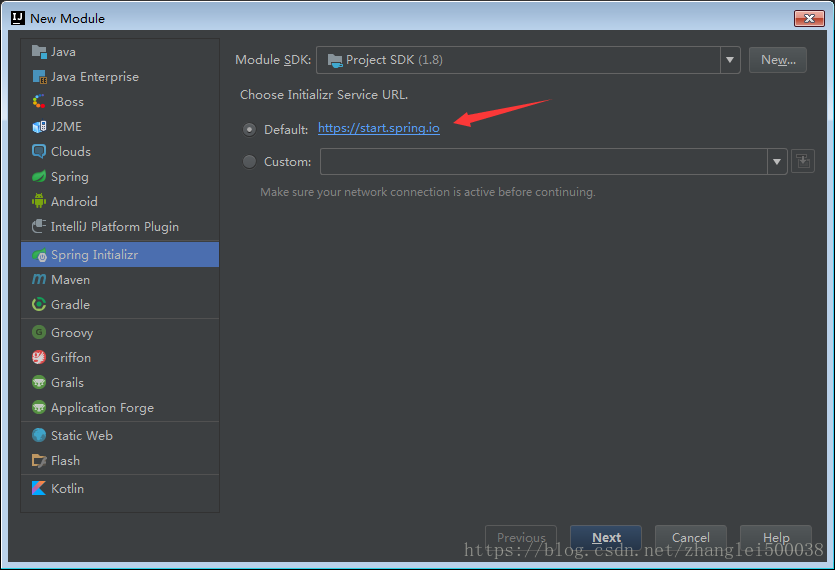Select Kotlin module type
This screenshot has width=835, height=570.
(120, 488)
